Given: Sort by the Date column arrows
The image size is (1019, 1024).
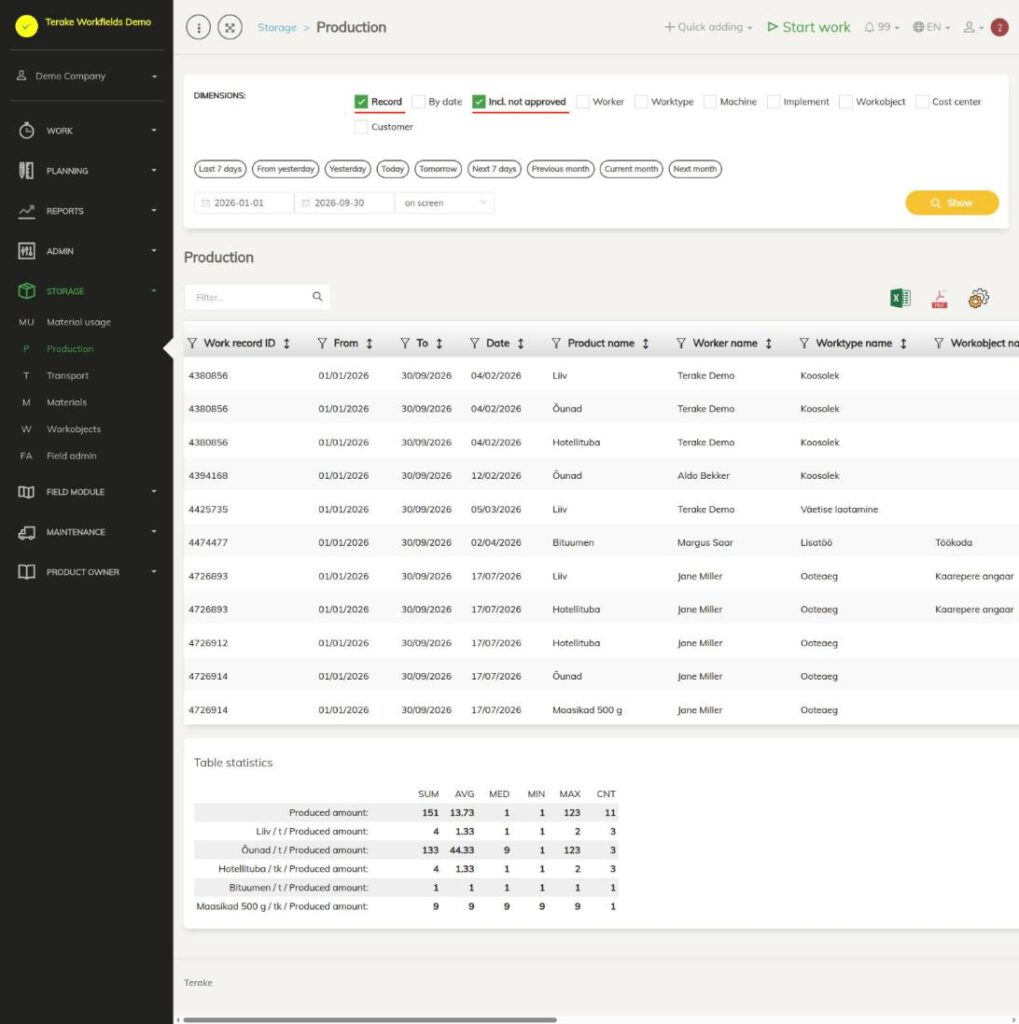Looking at the screenshot, I should point(521,344).
